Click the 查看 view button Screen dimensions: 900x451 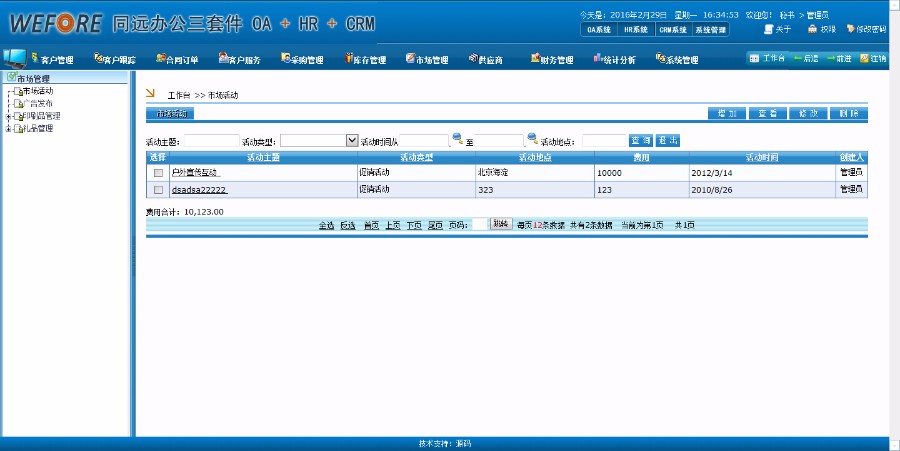pos(767,114)
